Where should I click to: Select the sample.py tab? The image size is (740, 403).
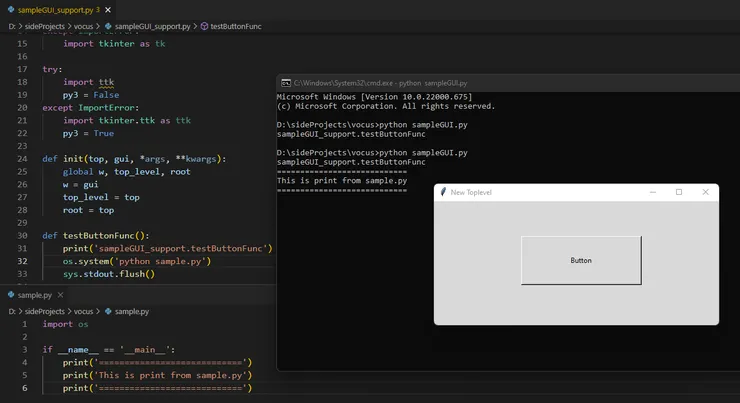click(x=35, y=295)
